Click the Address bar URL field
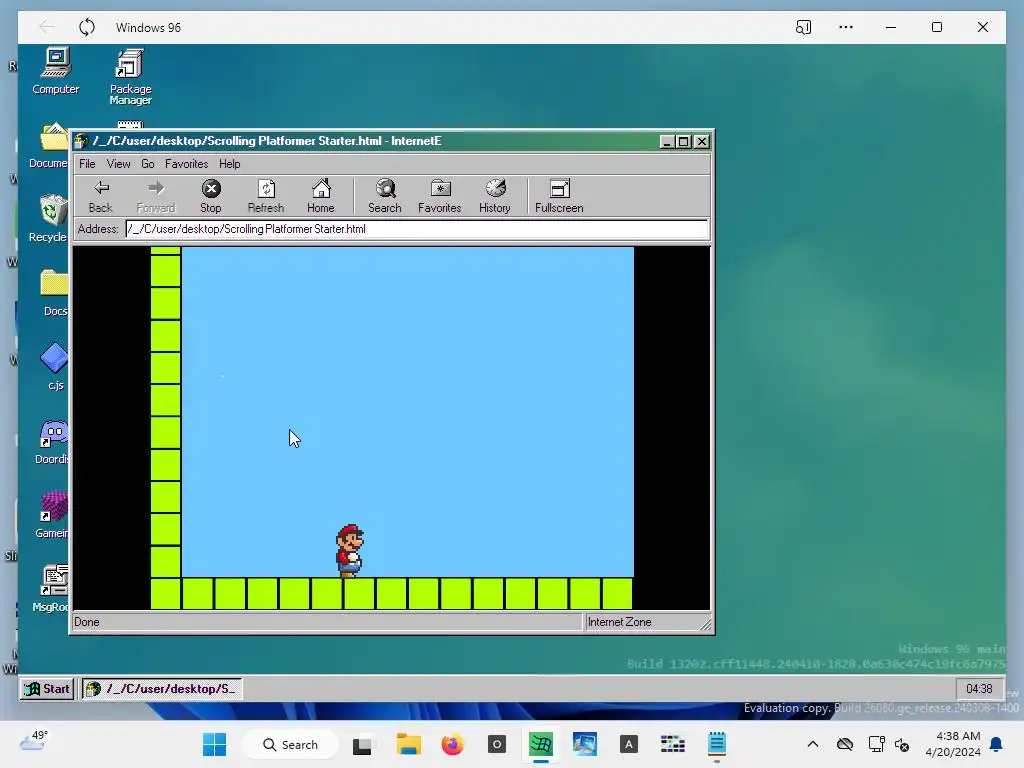Image resolution: width=1024 pixels, height=768 pixels. tap(417, 229)
